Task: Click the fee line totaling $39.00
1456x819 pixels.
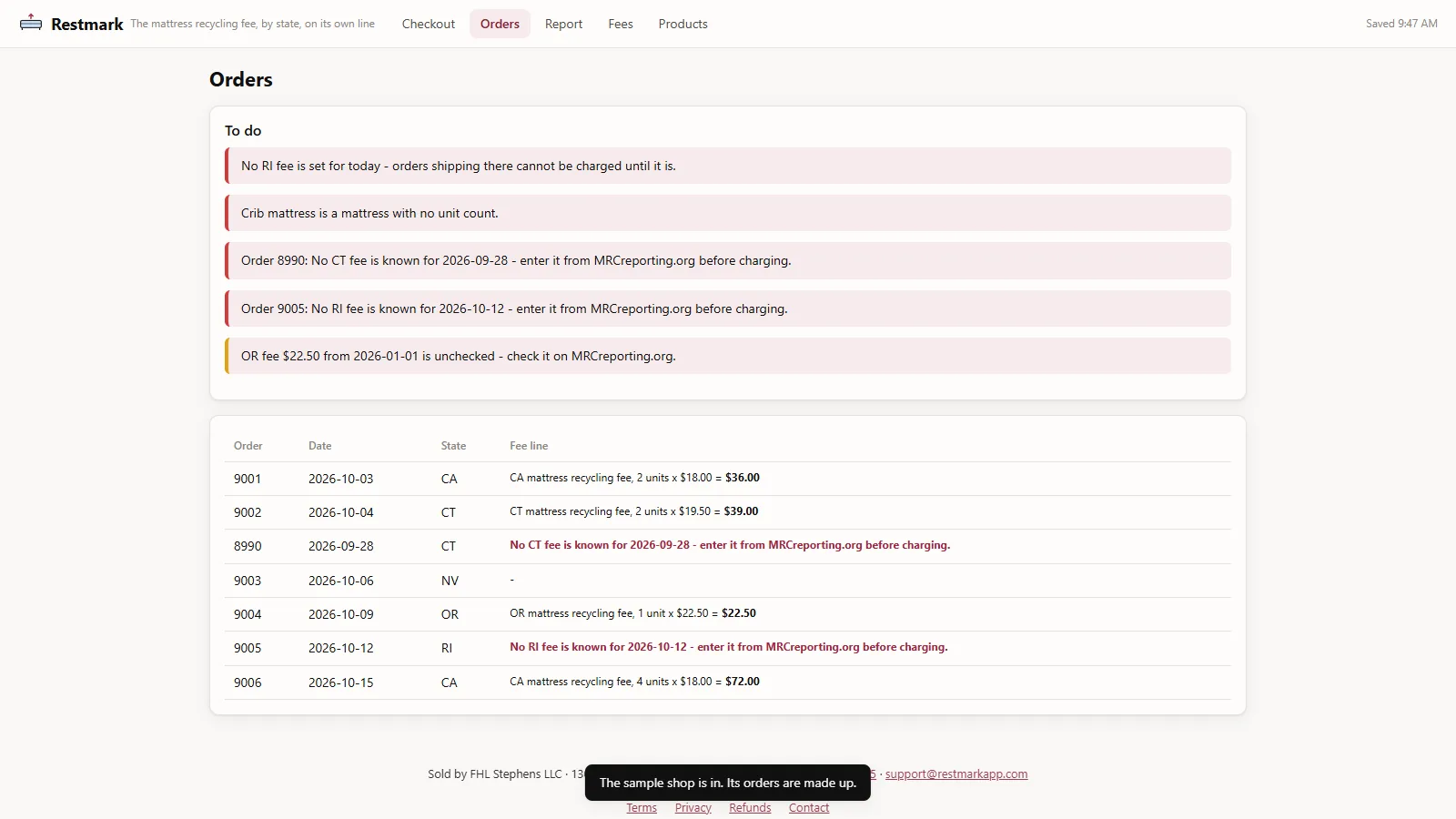Action: pyautogui.click(x=633, y=511)
